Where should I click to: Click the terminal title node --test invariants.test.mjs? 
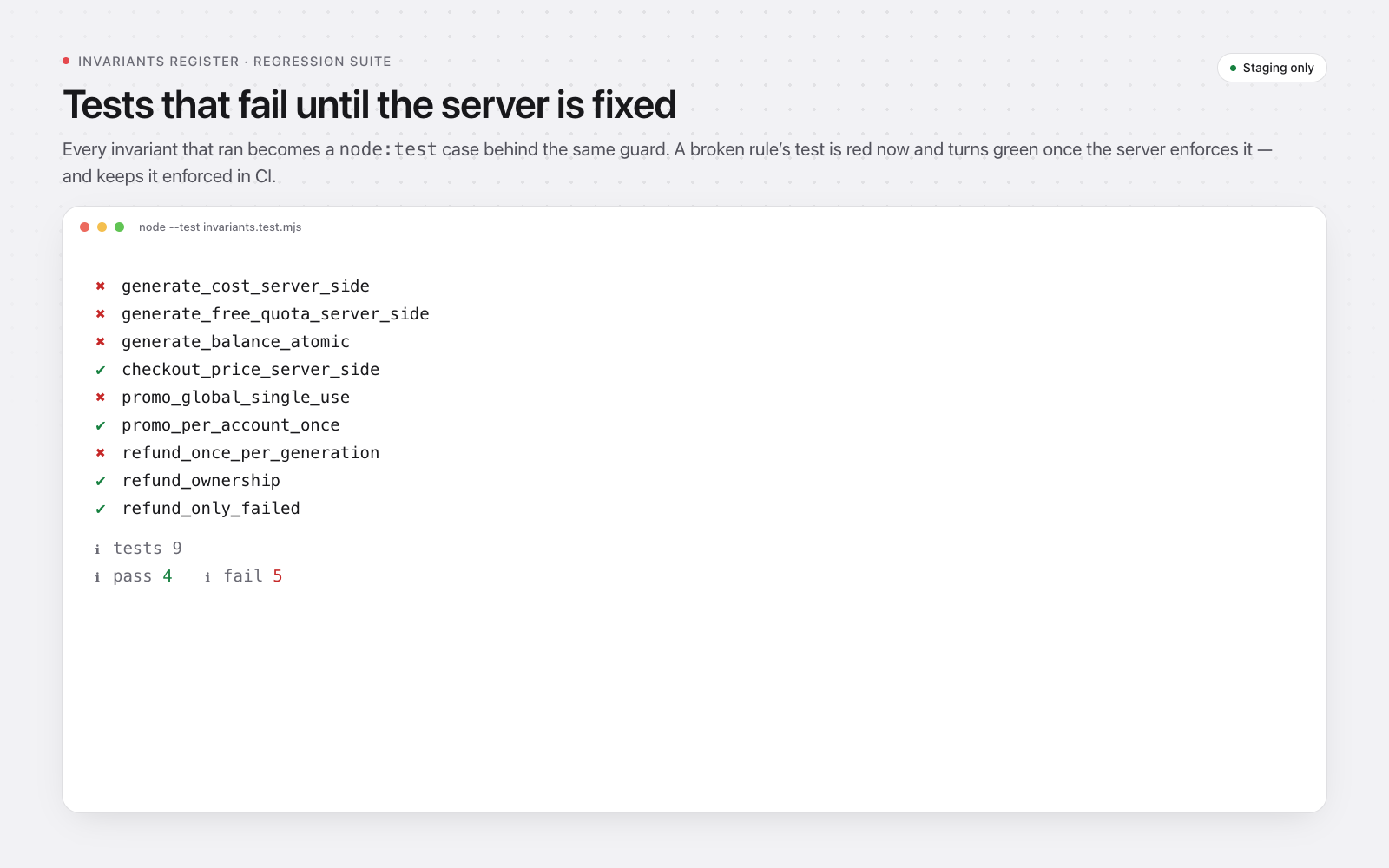(x=221, y=227)
